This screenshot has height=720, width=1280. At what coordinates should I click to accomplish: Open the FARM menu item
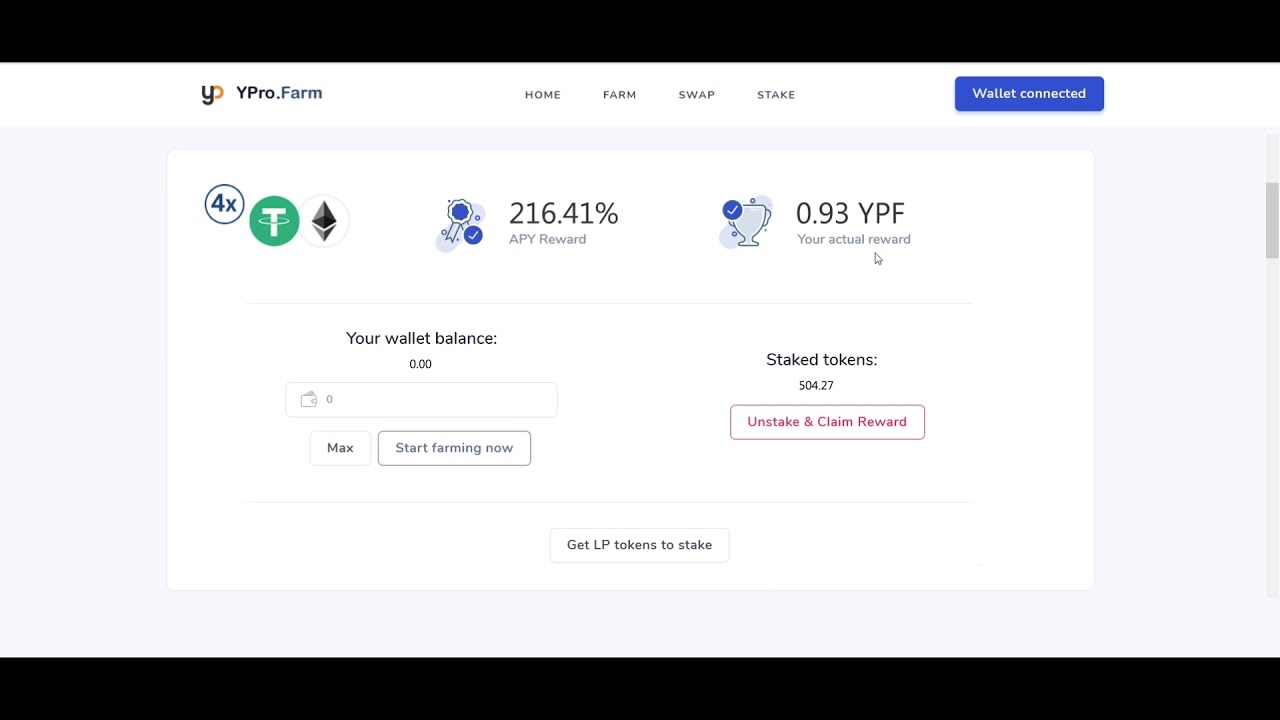click(x=620, y=95)
